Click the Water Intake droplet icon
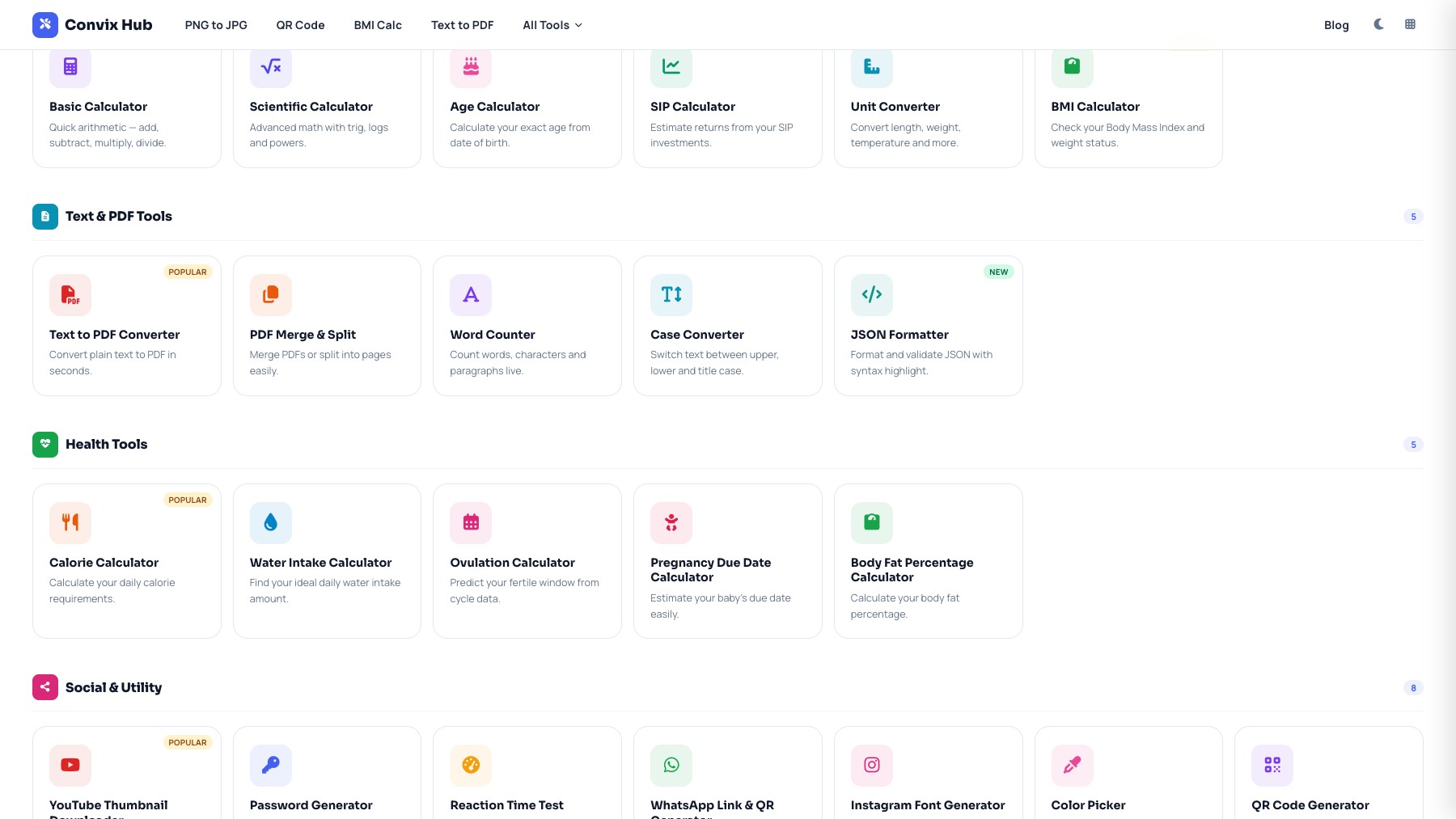 271,523
